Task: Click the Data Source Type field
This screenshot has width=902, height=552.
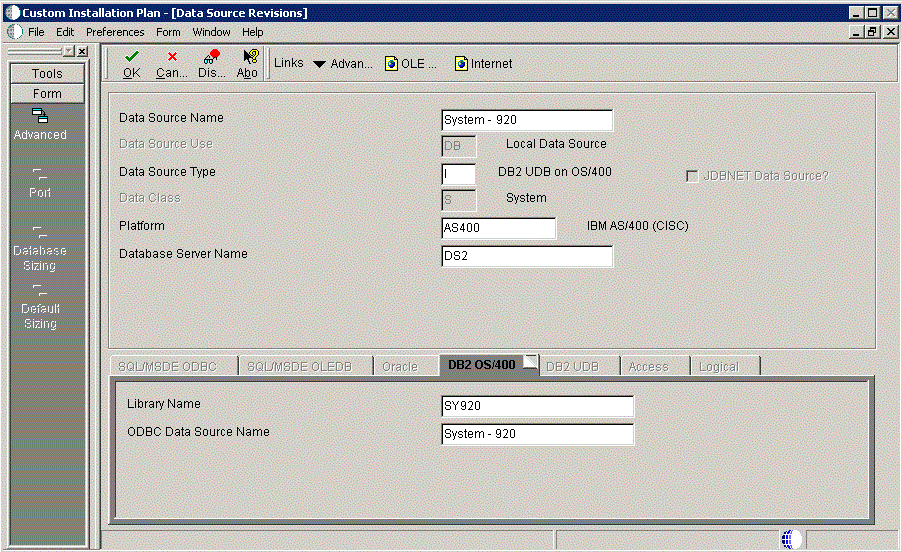Action: 458,174
